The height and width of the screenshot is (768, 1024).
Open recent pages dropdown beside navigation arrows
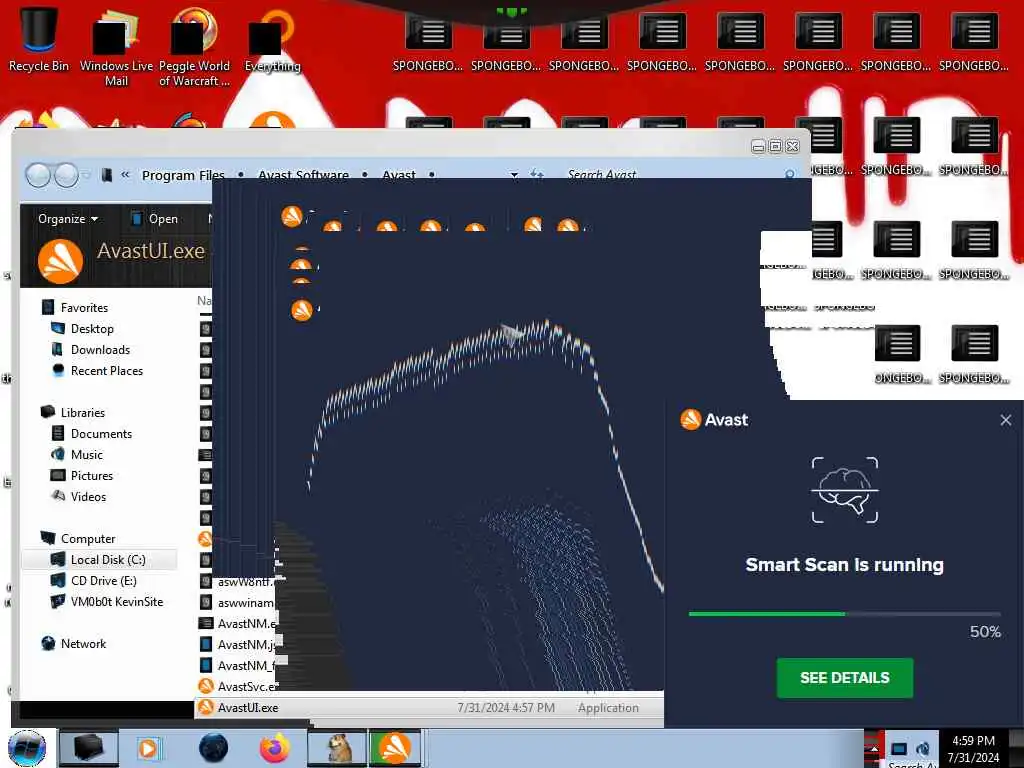coord(86,175)
